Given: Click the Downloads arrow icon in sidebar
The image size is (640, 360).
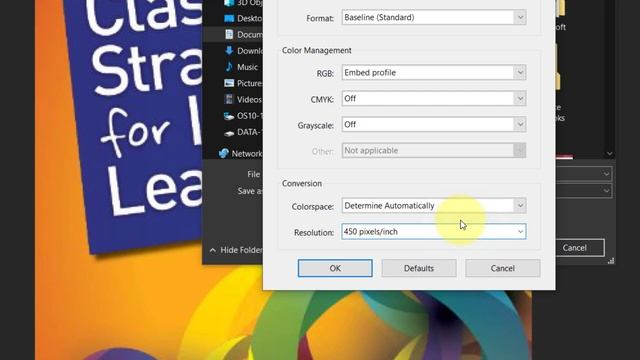Looking at the screenshot, I should tap(229, 51).
